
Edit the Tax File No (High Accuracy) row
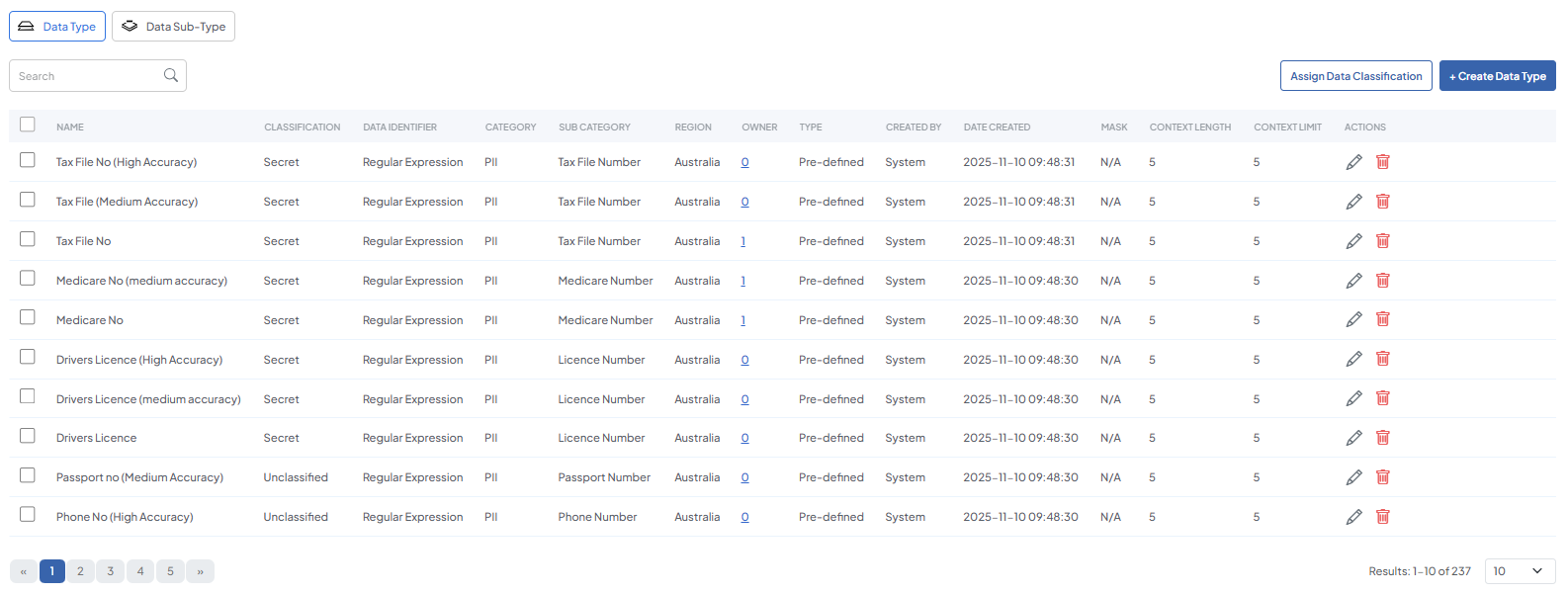click(1353, 162)
